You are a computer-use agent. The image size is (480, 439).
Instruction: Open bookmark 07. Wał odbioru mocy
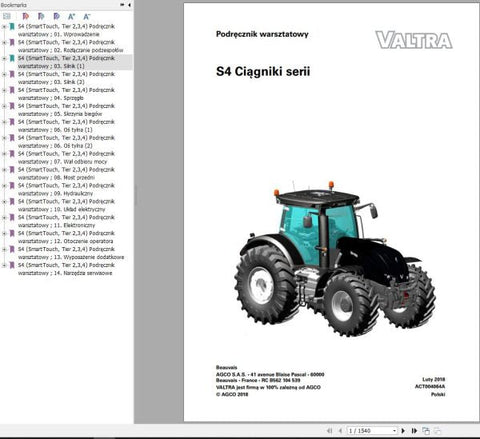click(x=66, y=158)
